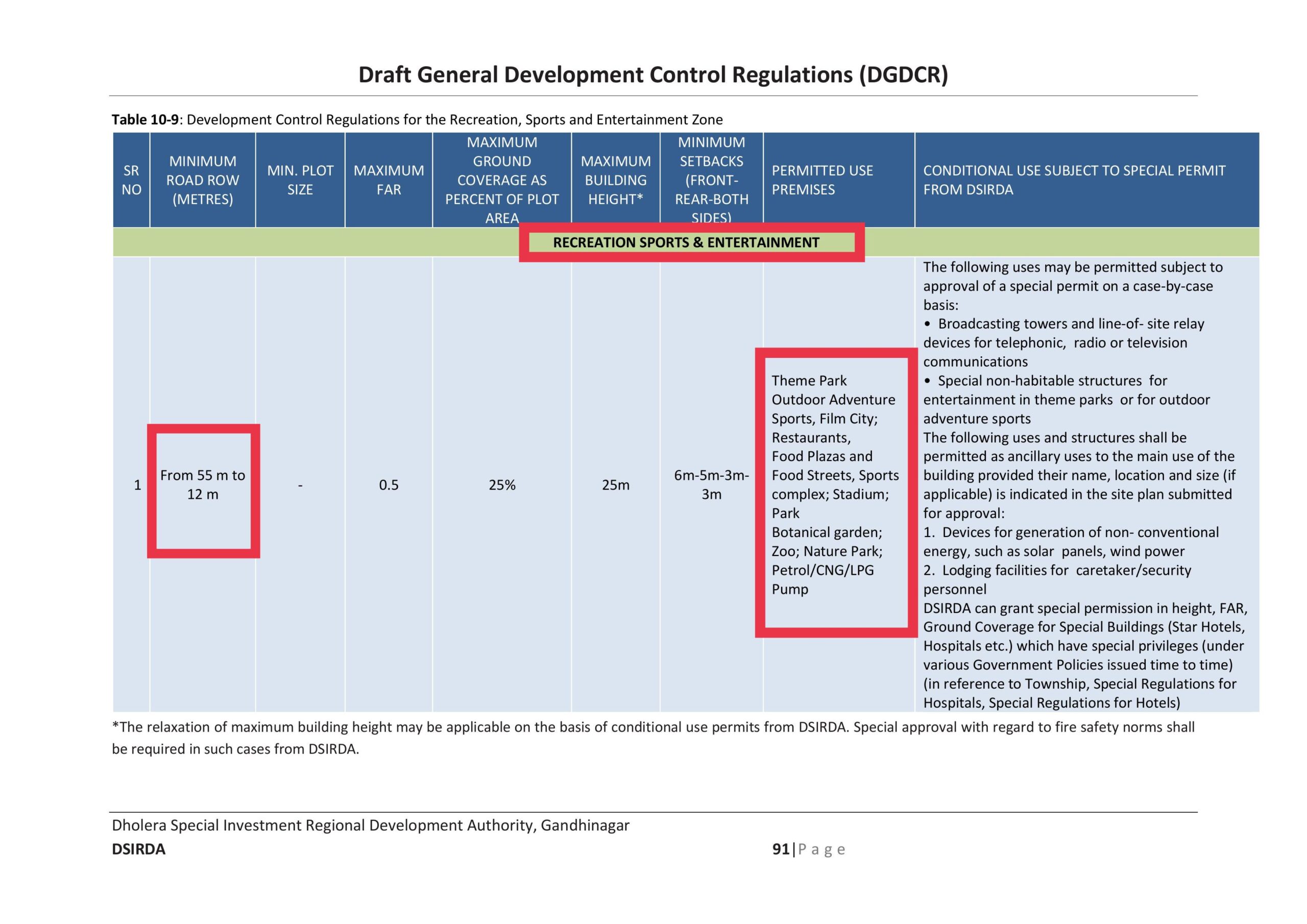Click the Maximum Building Height header cell

(x=615, y=180)
